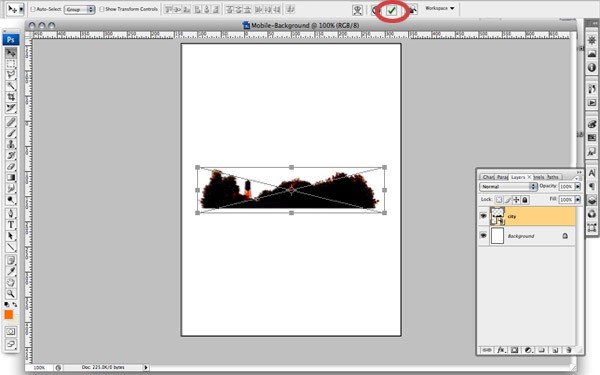Toggle lock image pixels brush icon
The image size is (600, 375).
[508, 199]
